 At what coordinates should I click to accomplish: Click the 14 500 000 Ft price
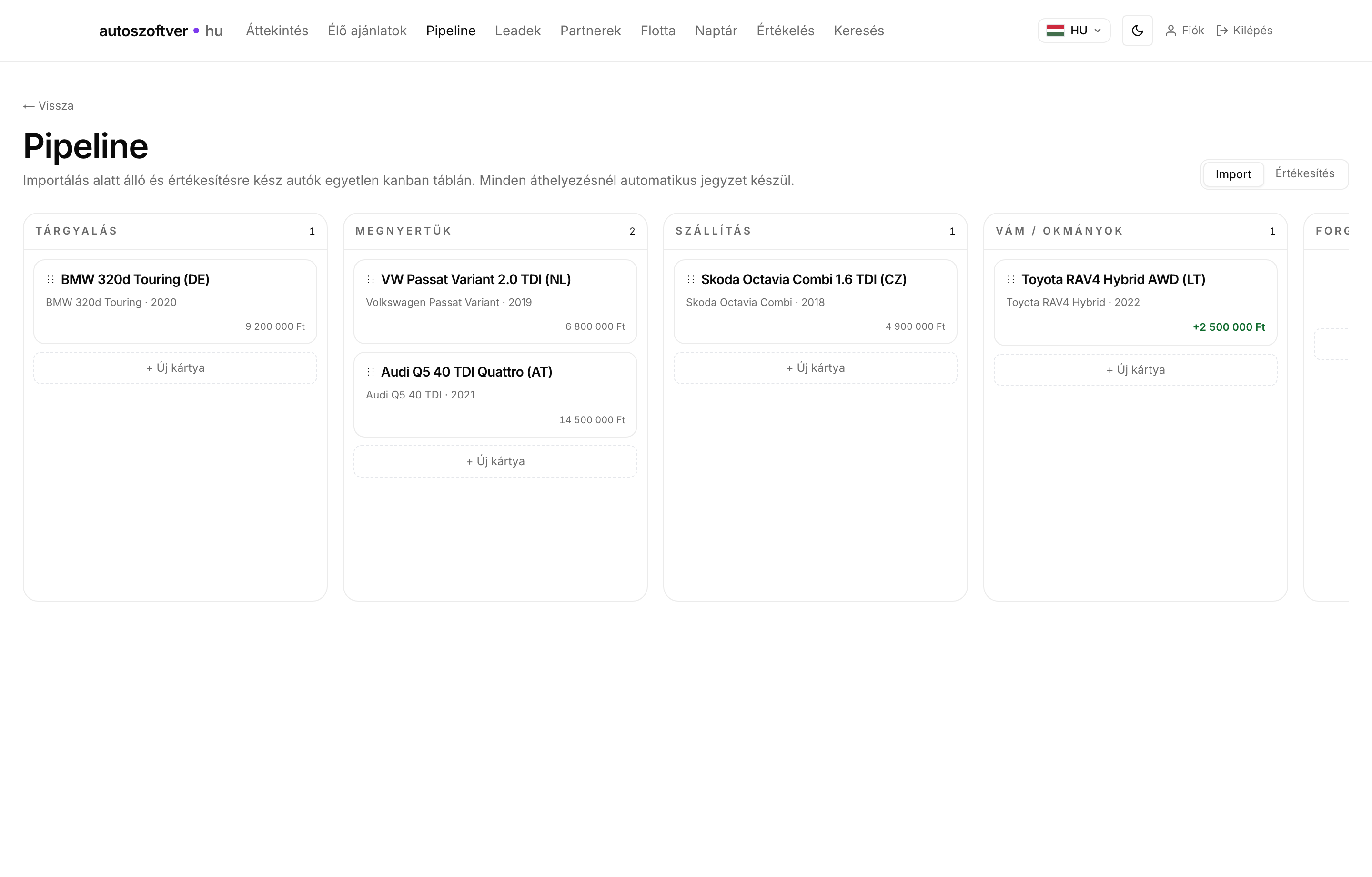pos(592,420)
